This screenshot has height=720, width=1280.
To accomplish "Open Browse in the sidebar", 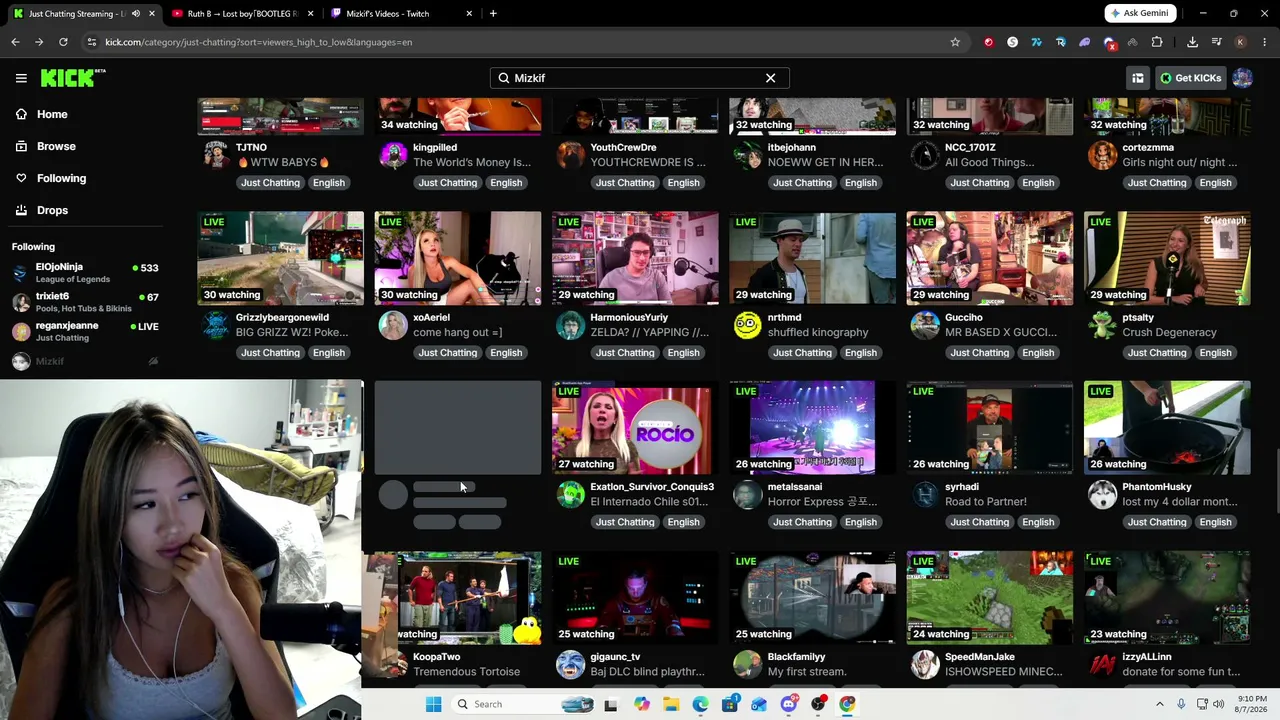I will 56,146.
